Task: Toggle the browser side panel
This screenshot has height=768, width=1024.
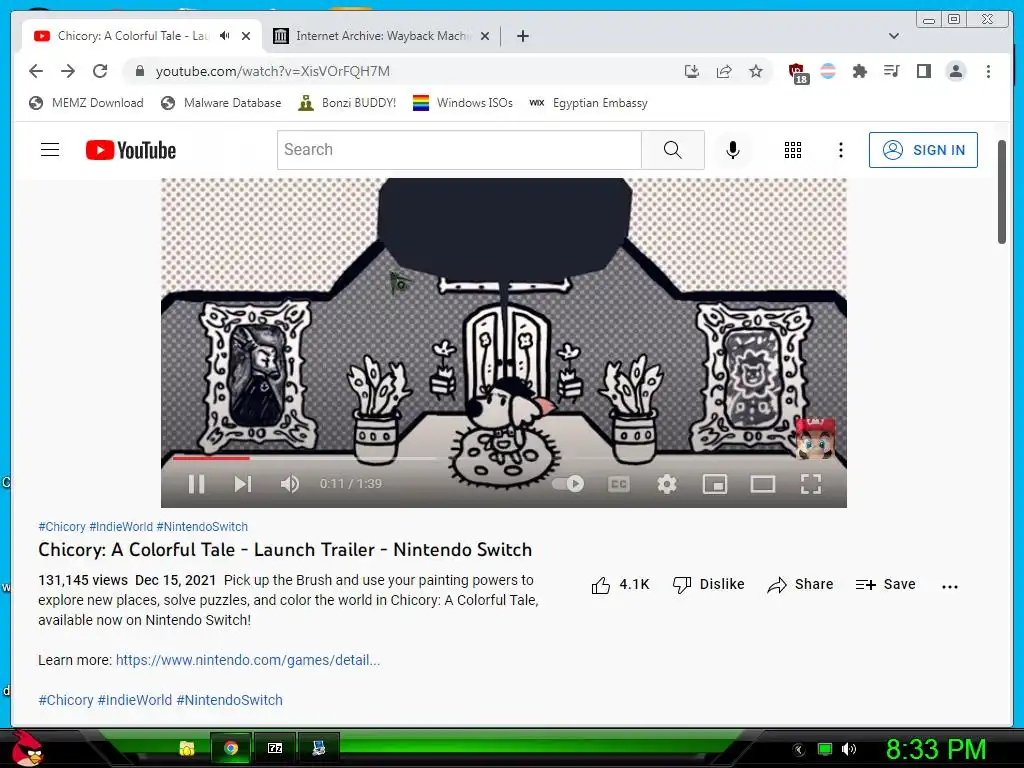Action: pyautogui.click(x=923, y=71)
